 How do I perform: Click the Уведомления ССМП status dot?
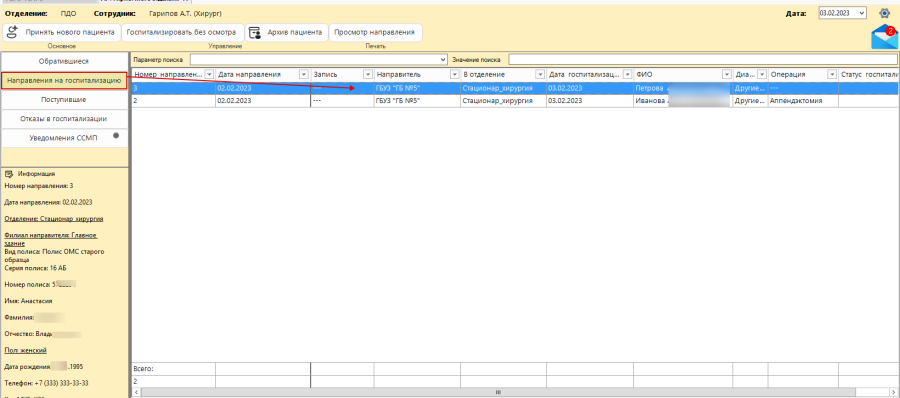click(116, 136)
